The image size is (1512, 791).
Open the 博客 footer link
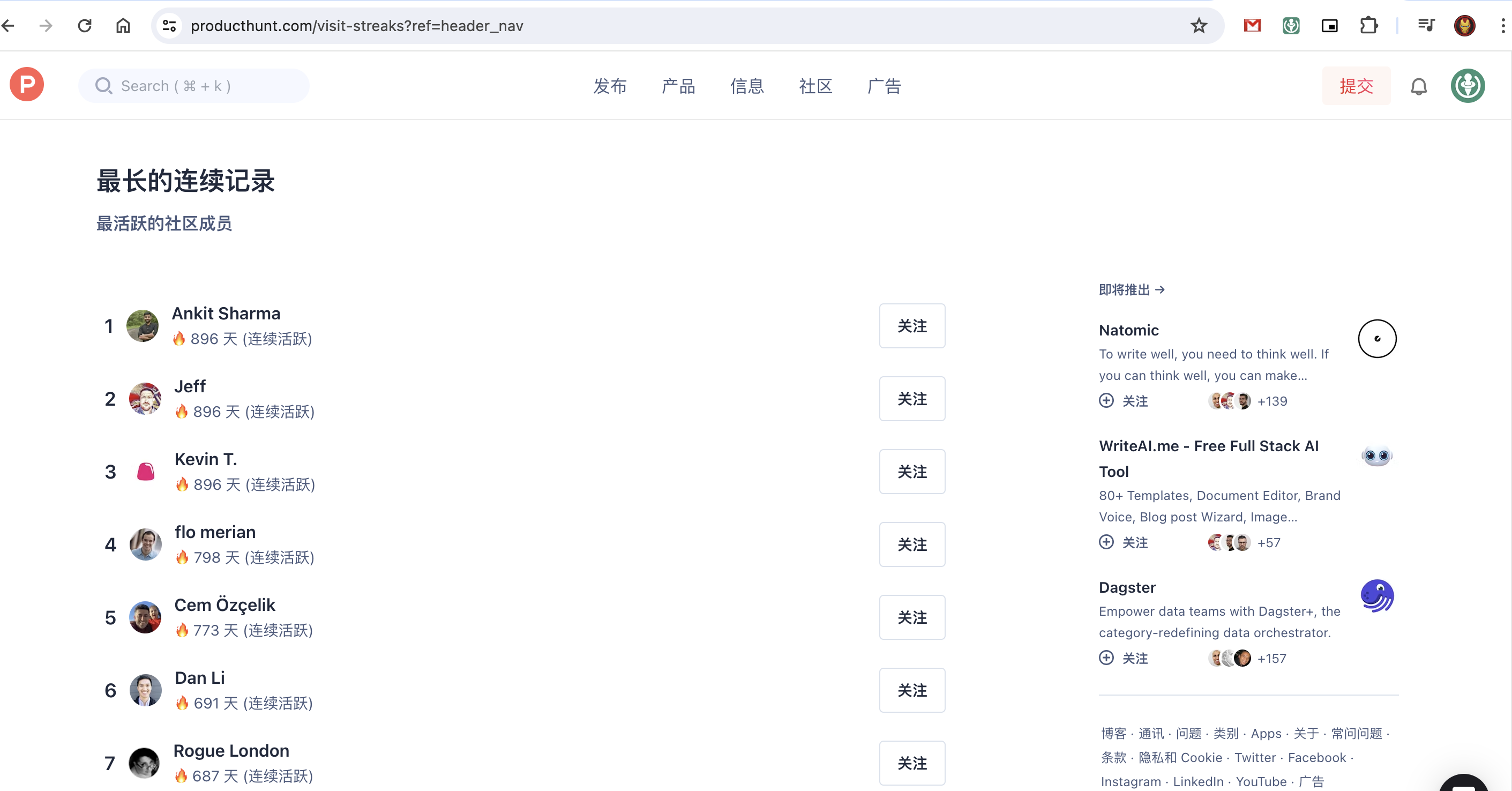point(1113,734)
